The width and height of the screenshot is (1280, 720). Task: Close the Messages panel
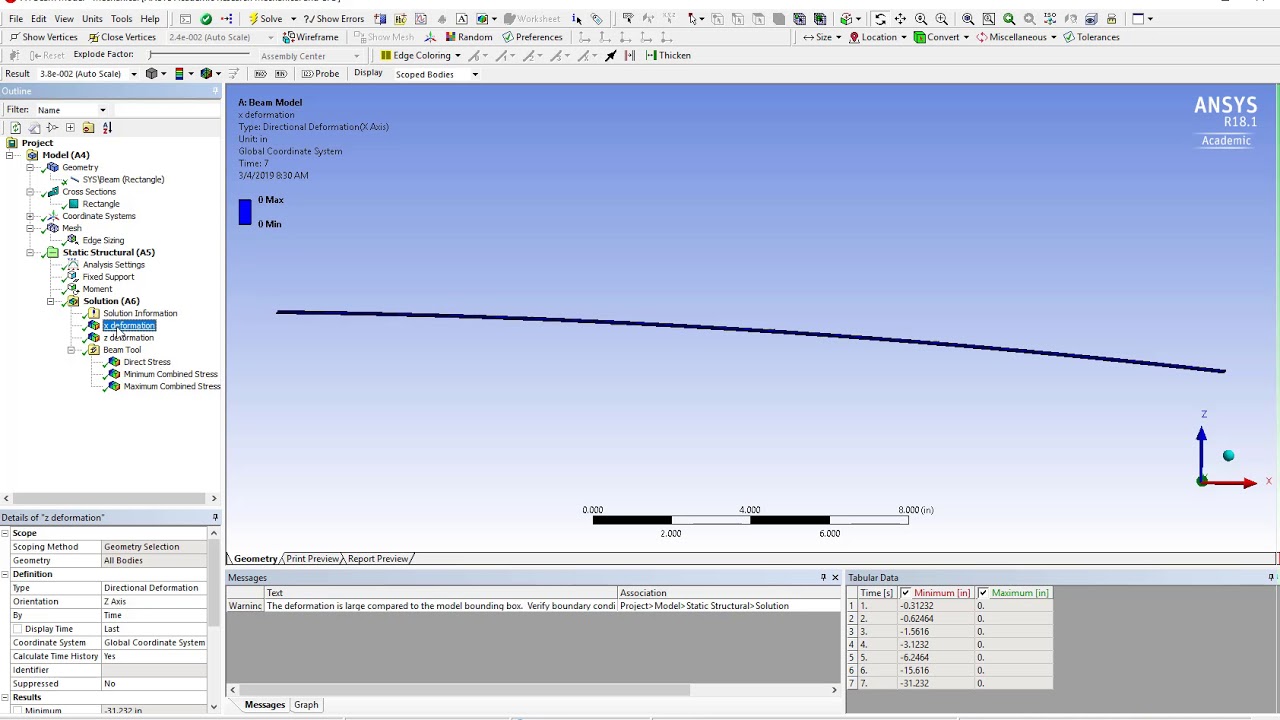[835, 578]
